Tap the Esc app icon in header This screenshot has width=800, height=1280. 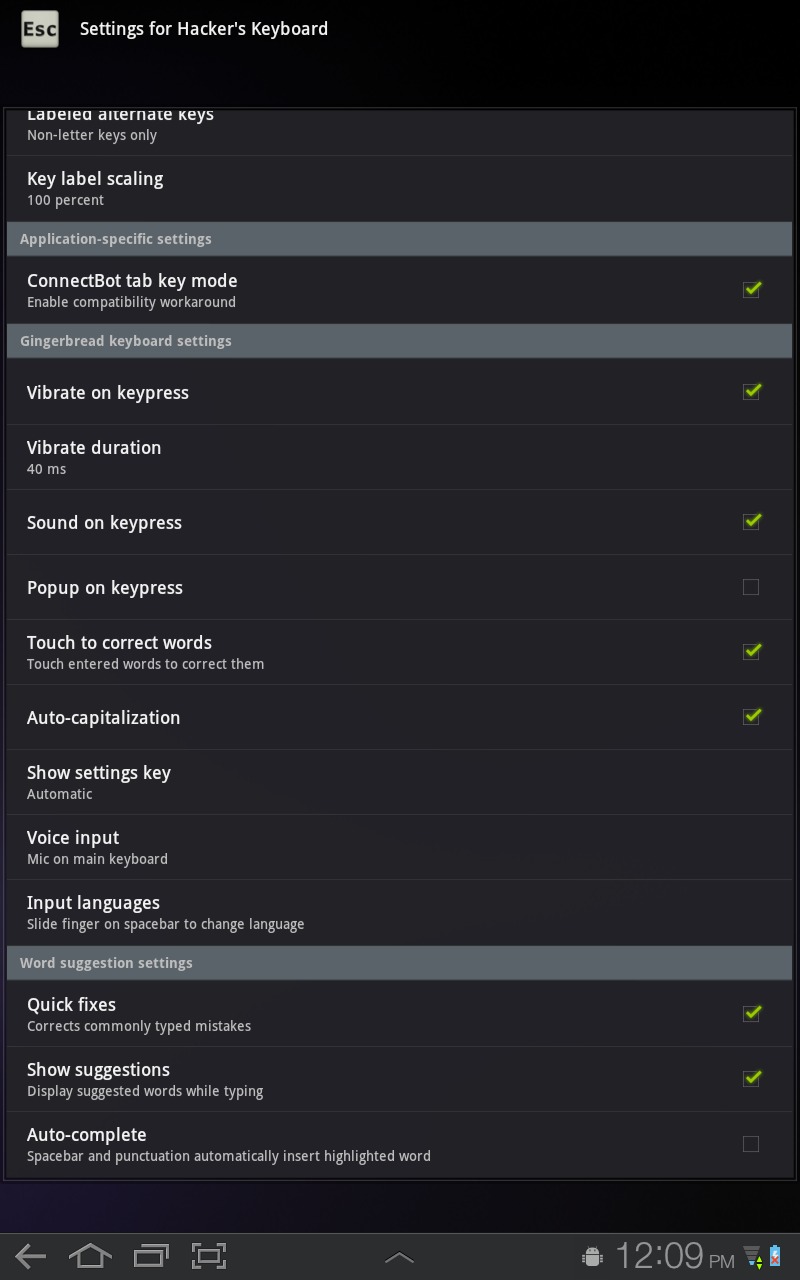39,29
